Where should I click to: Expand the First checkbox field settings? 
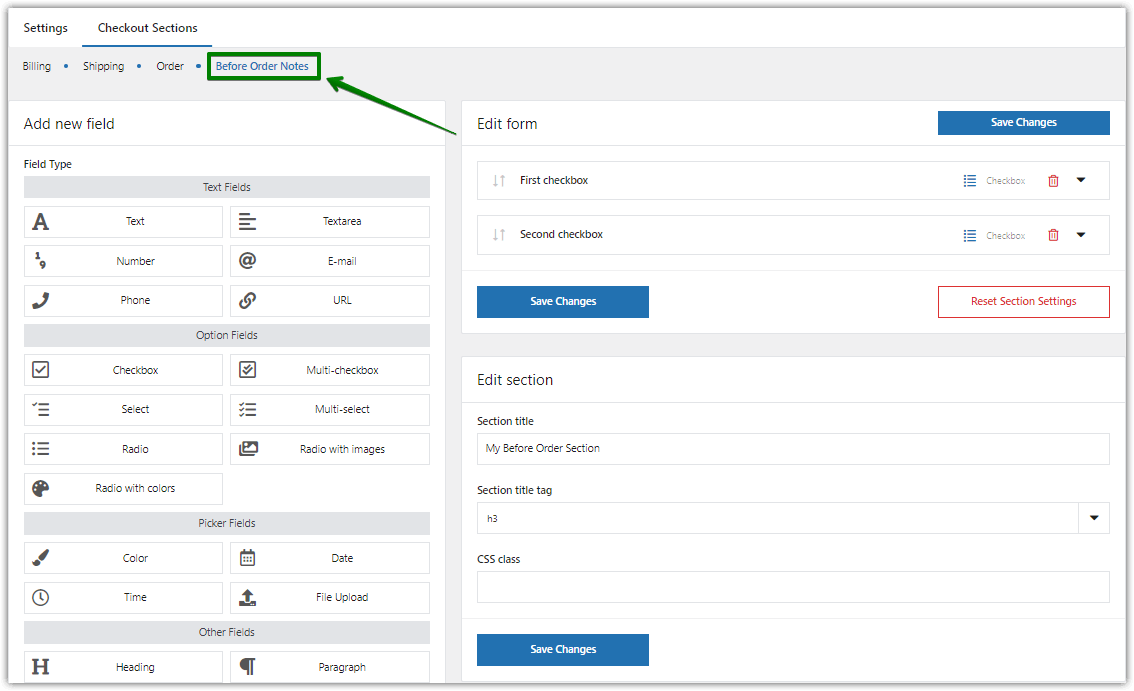click(x=1081, y=180)
